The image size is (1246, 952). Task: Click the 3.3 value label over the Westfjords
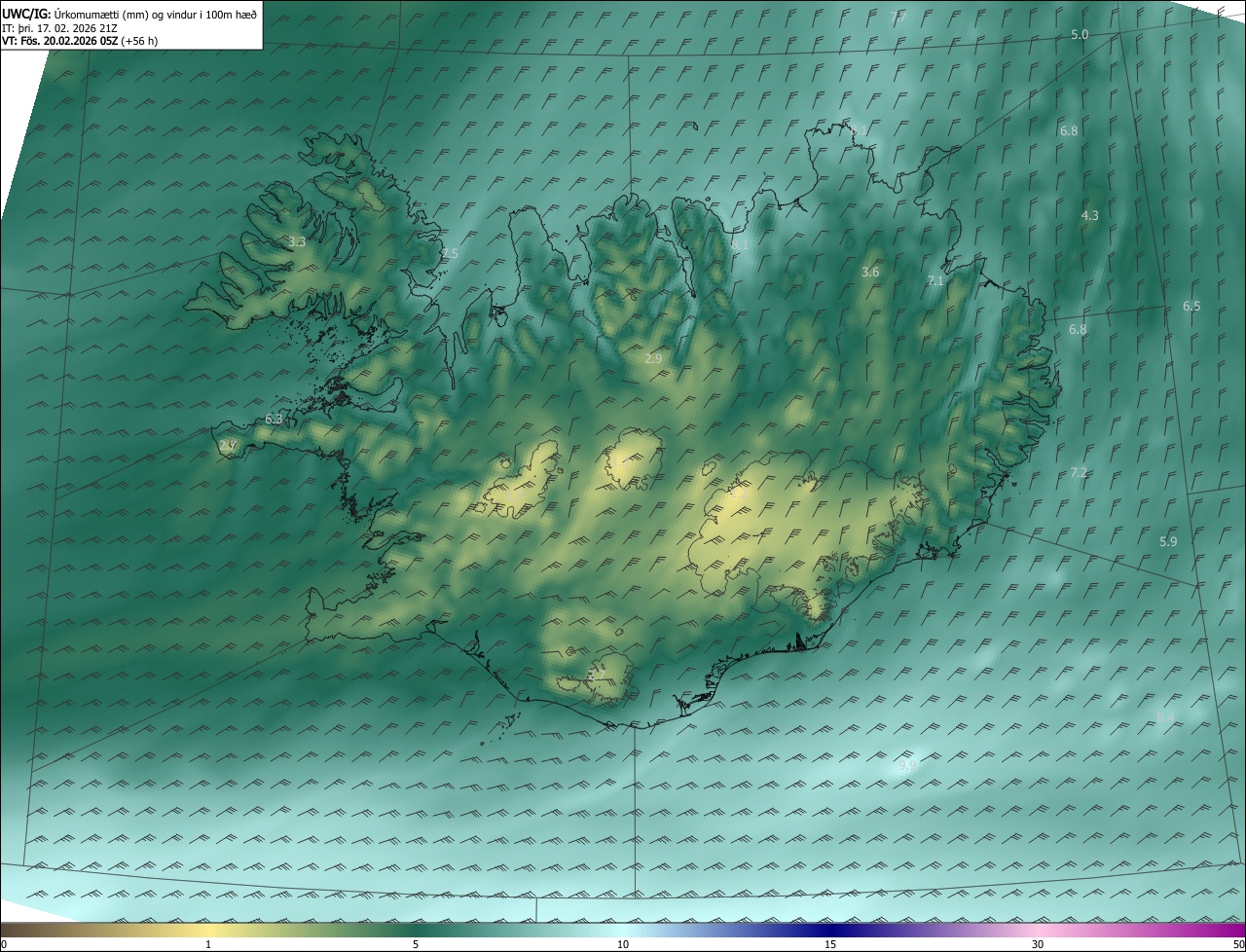pyautogui.click(x=297, y=241)
